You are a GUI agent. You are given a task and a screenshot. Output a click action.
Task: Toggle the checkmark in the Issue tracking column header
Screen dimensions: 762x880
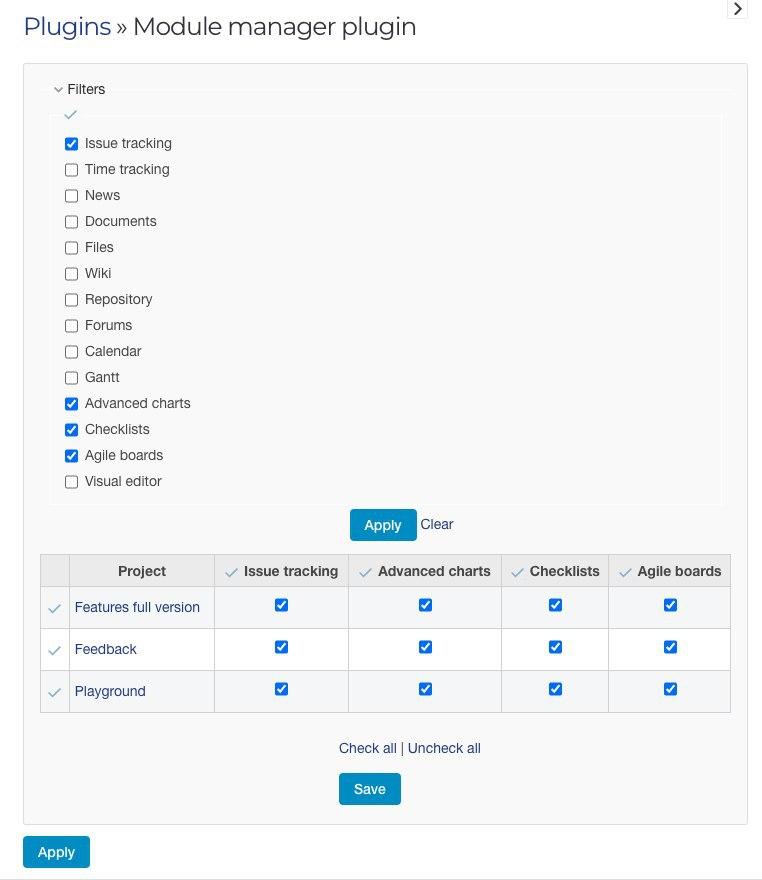(x=230, y=571)
